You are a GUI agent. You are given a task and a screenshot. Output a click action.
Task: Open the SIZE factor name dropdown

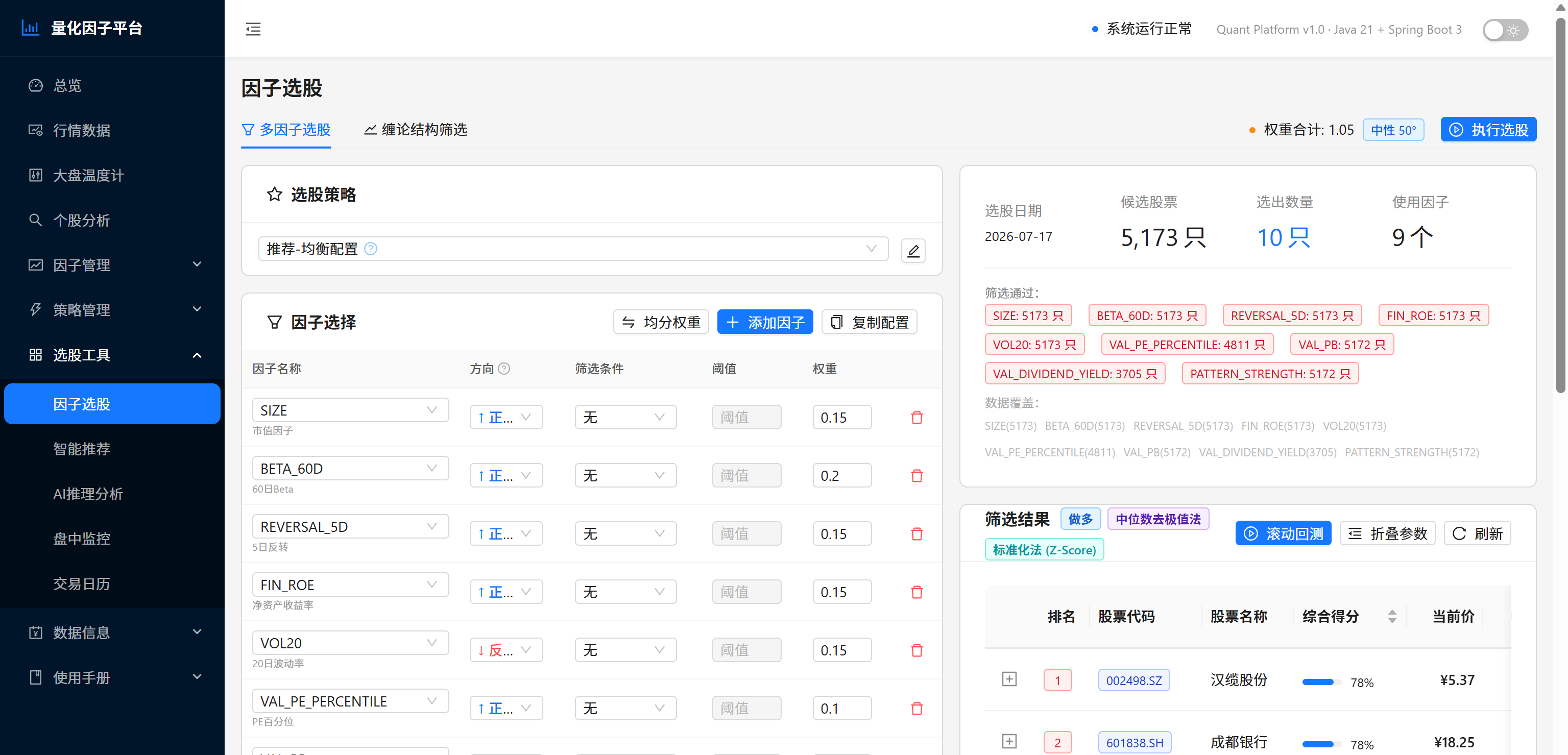pos(350,410)
